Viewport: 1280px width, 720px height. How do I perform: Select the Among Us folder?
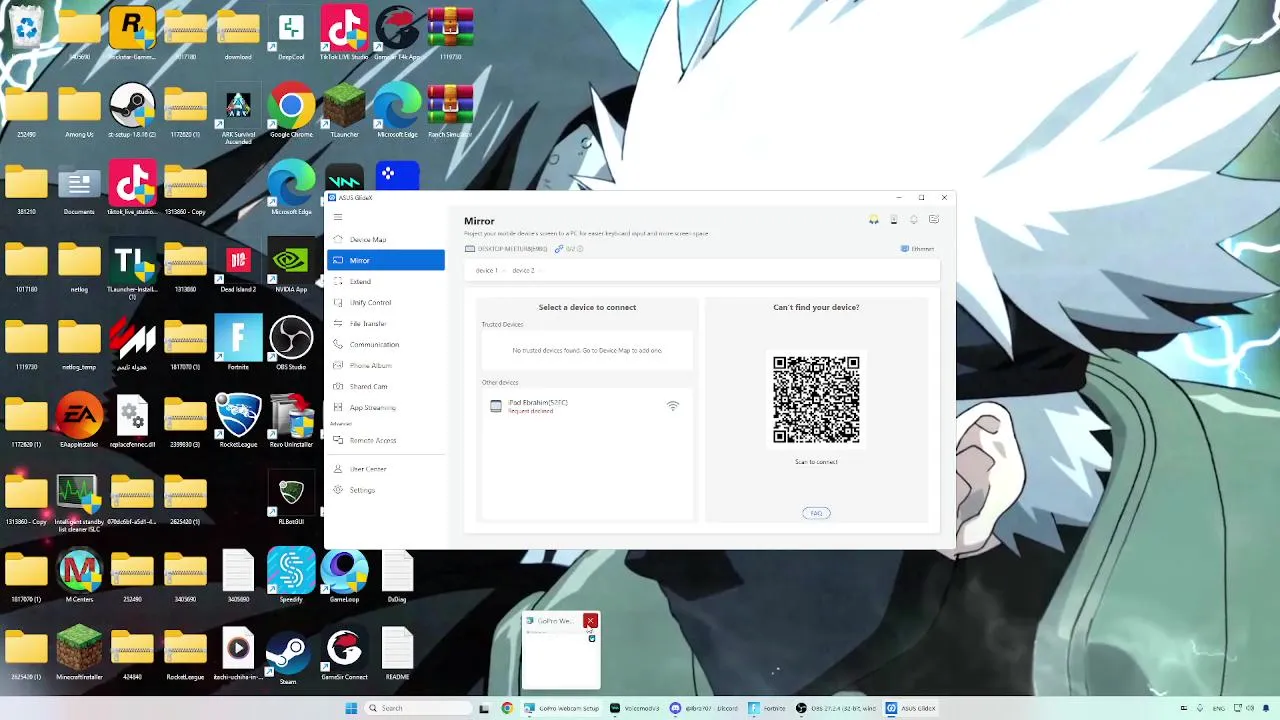click(x=79, y=110)
